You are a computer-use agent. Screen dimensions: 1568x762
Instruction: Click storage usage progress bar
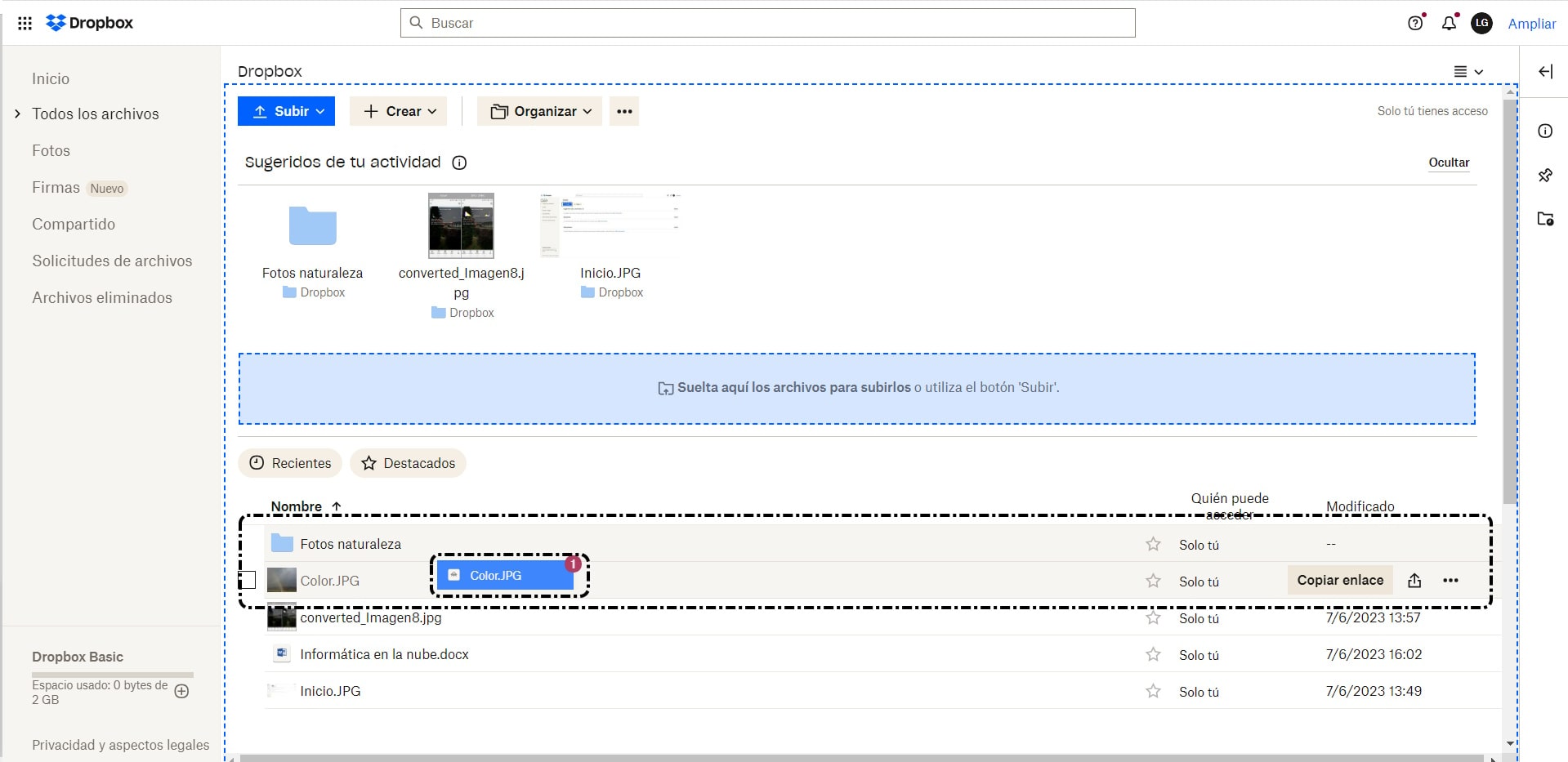pyautogui.click(x=113, y=675)
